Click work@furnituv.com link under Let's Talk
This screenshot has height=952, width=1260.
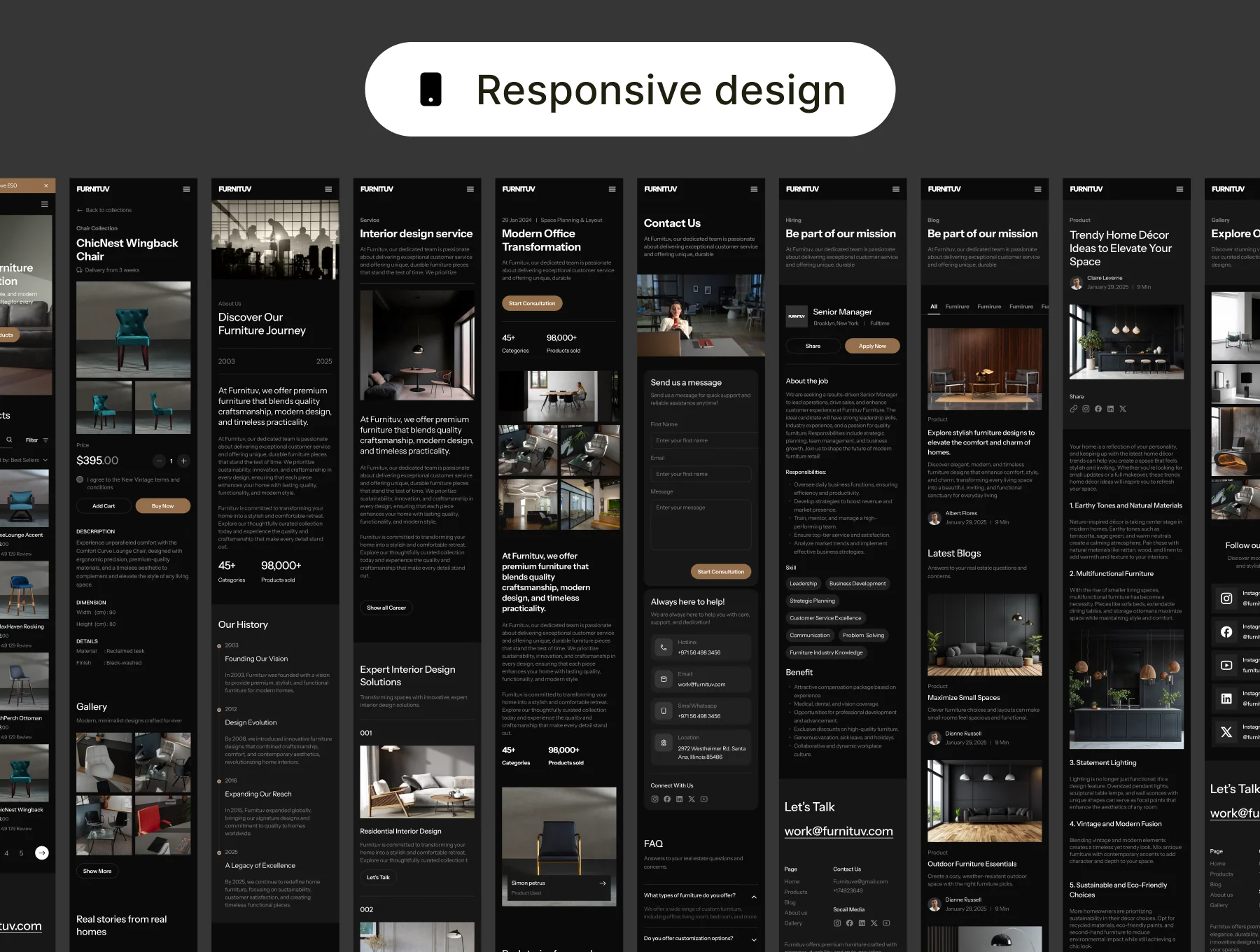click(x=839, y=832)
